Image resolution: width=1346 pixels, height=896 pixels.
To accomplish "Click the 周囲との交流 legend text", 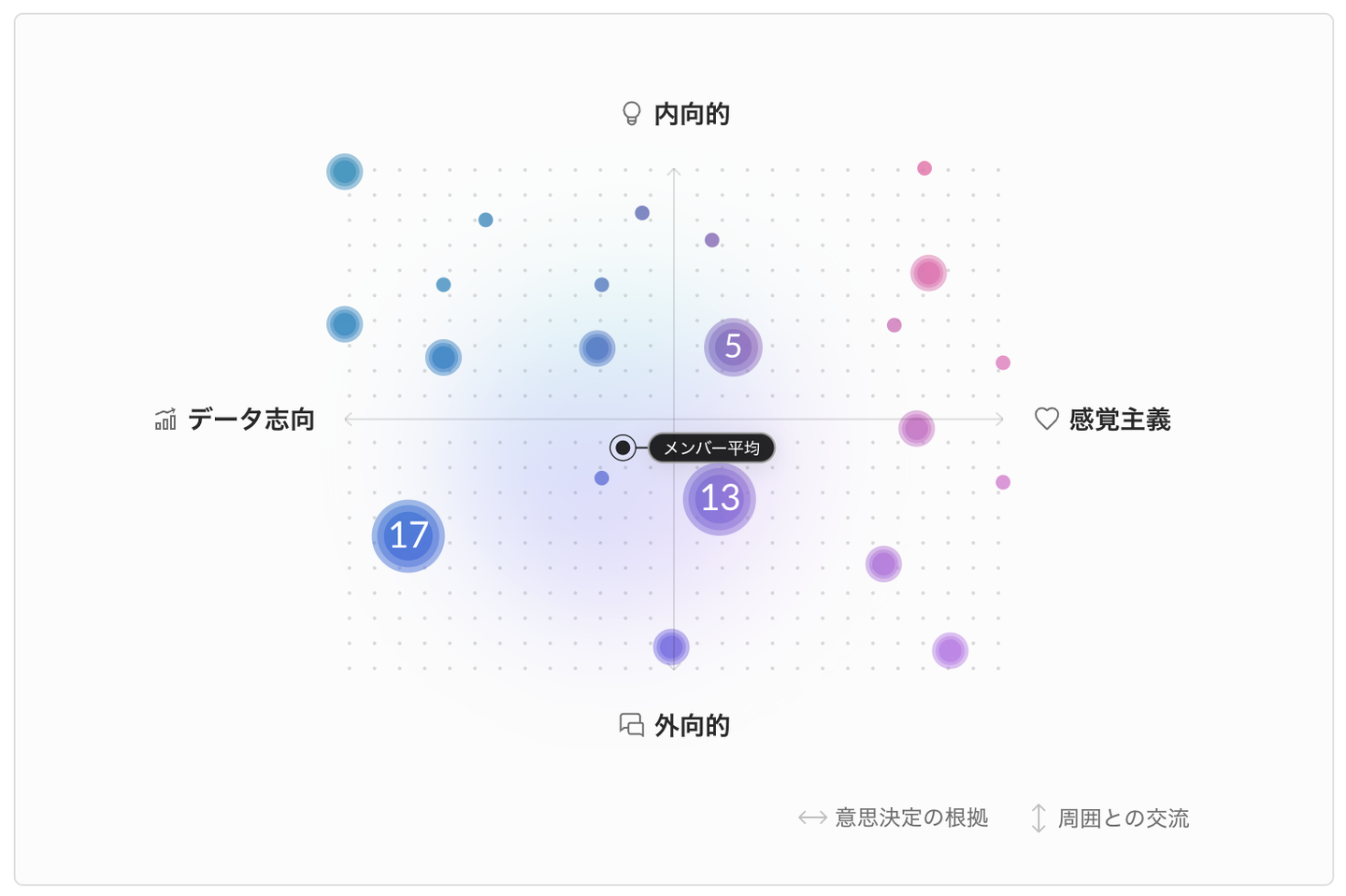I will click(x=1124, y=818).
